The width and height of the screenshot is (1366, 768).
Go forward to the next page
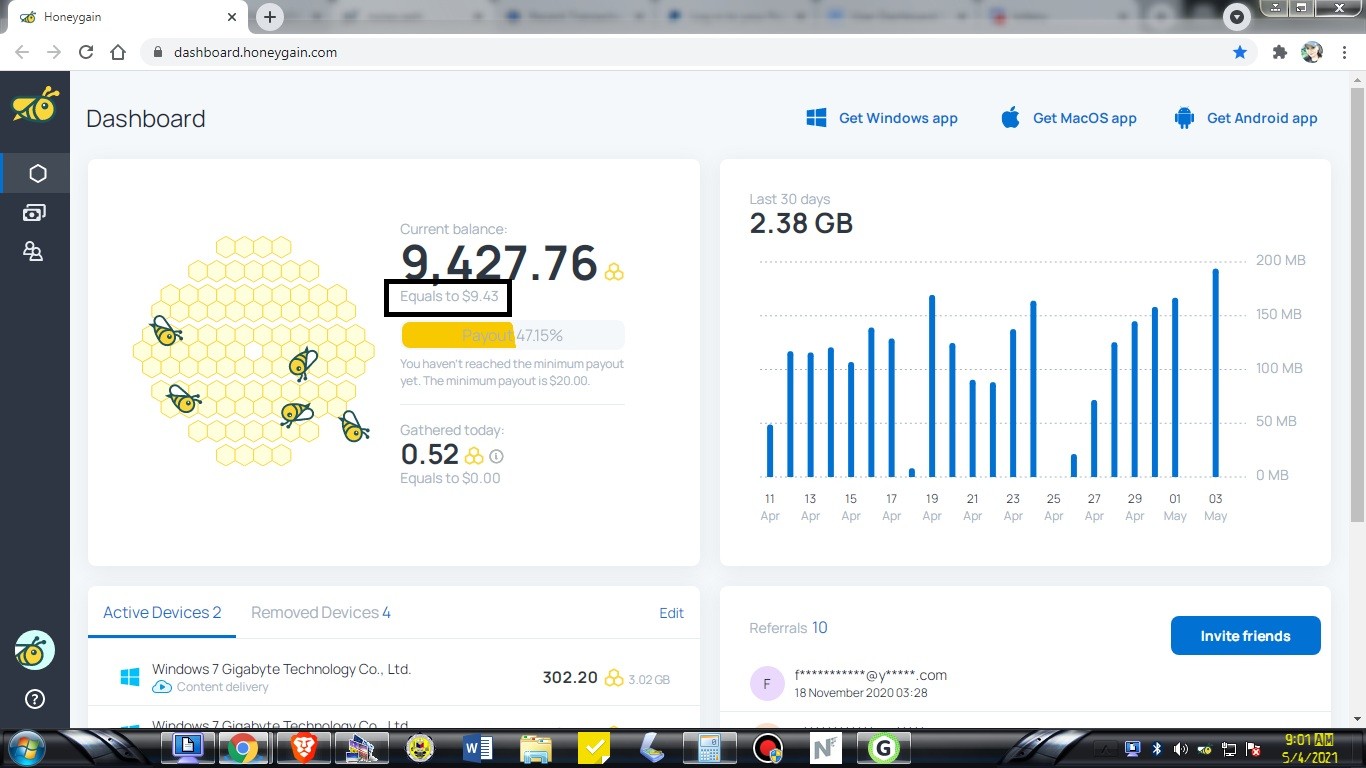pos(54,52)
